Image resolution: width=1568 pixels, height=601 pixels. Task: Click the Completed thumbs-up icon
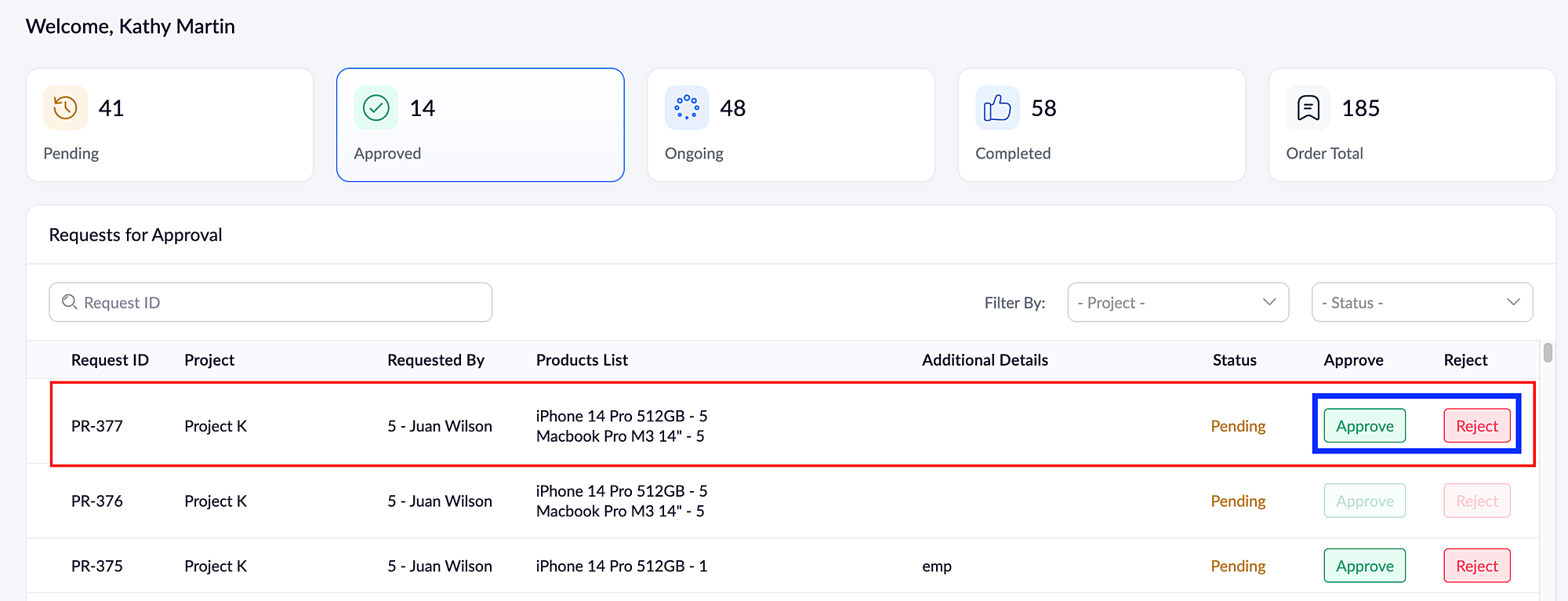[997, 107]
